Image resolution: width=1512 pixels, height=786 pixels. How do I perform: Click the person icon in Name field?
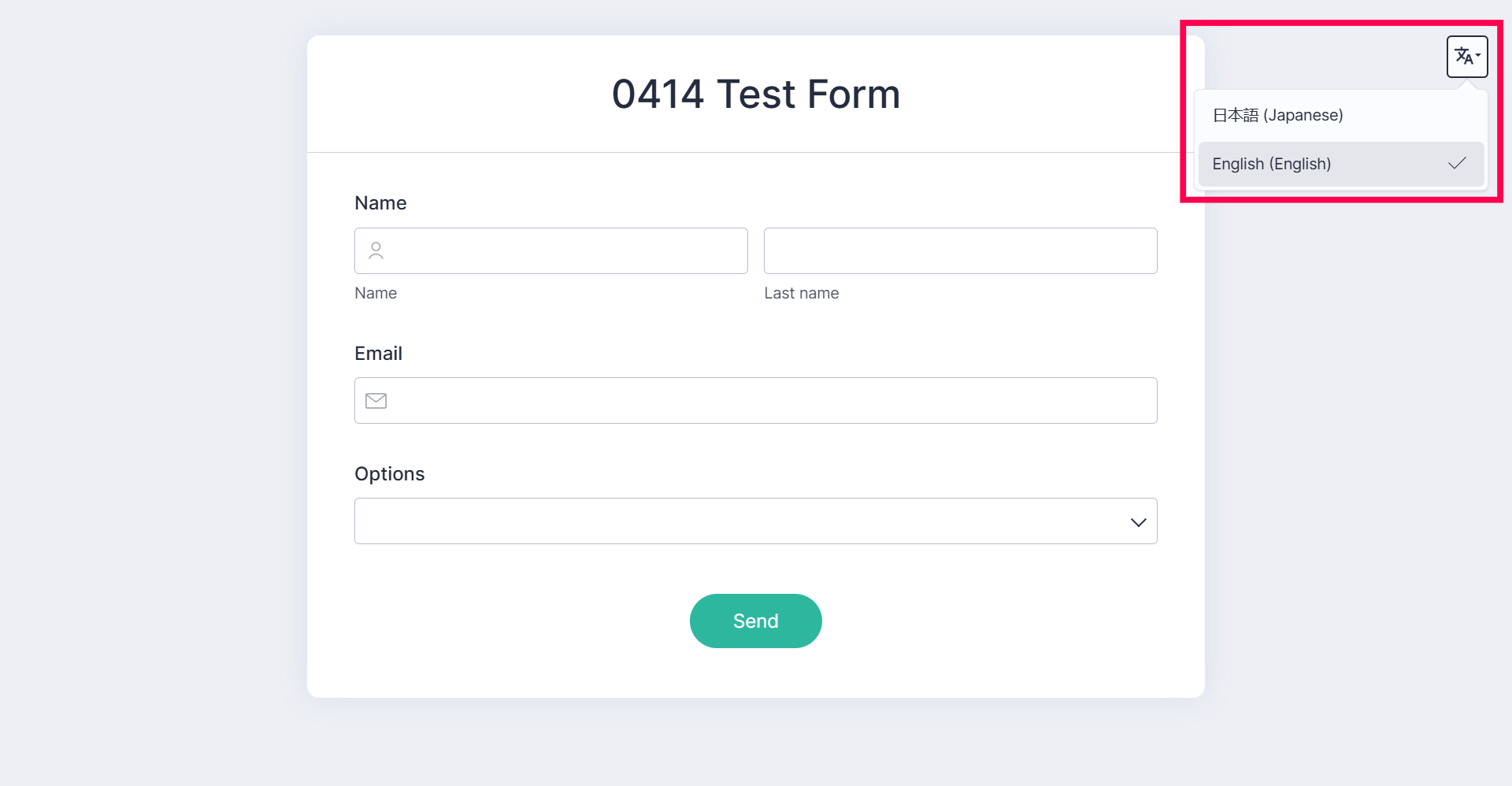pos(376,251)
